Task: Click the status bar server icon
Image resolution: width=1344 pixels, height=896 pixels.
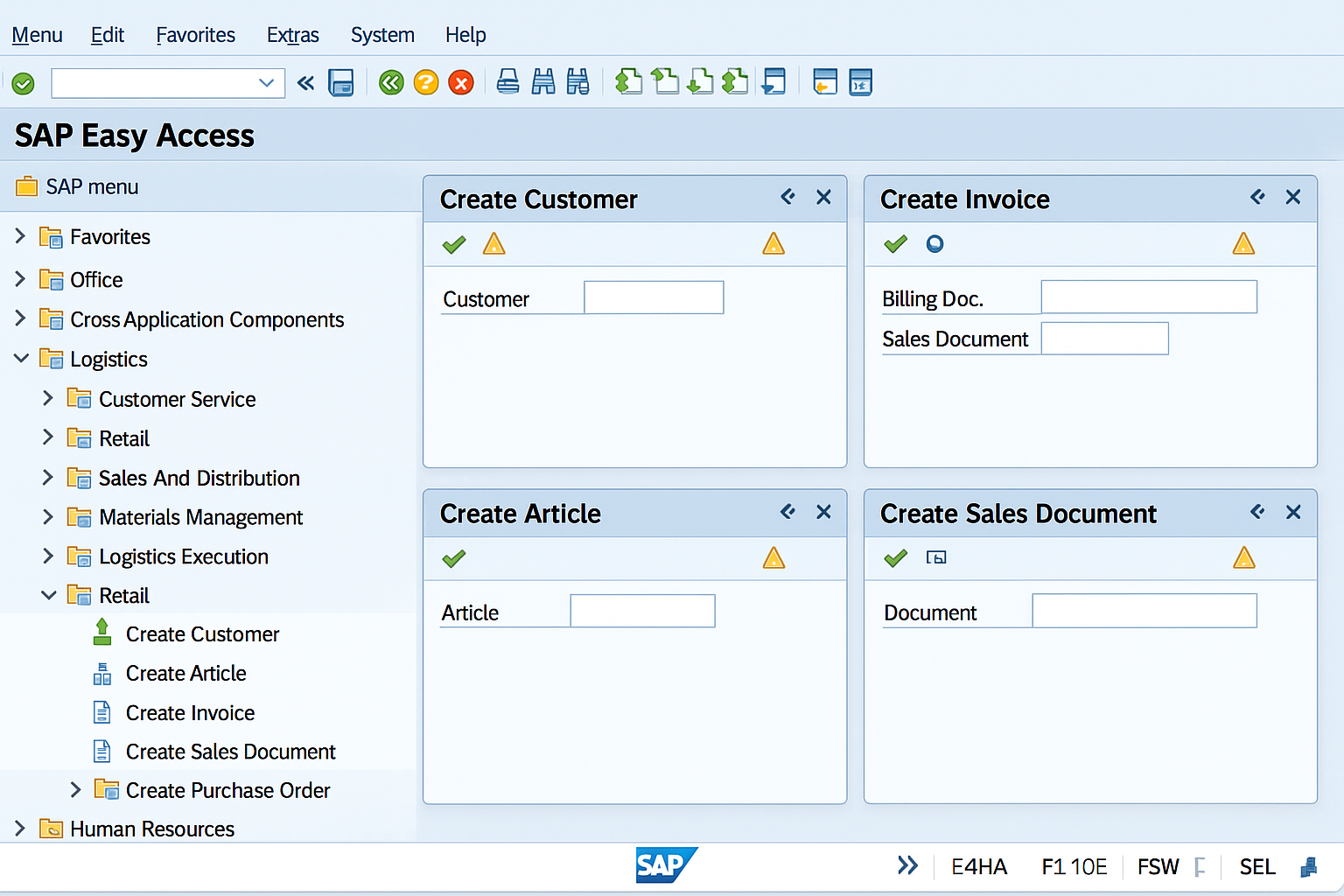Action: (1309, 866)
